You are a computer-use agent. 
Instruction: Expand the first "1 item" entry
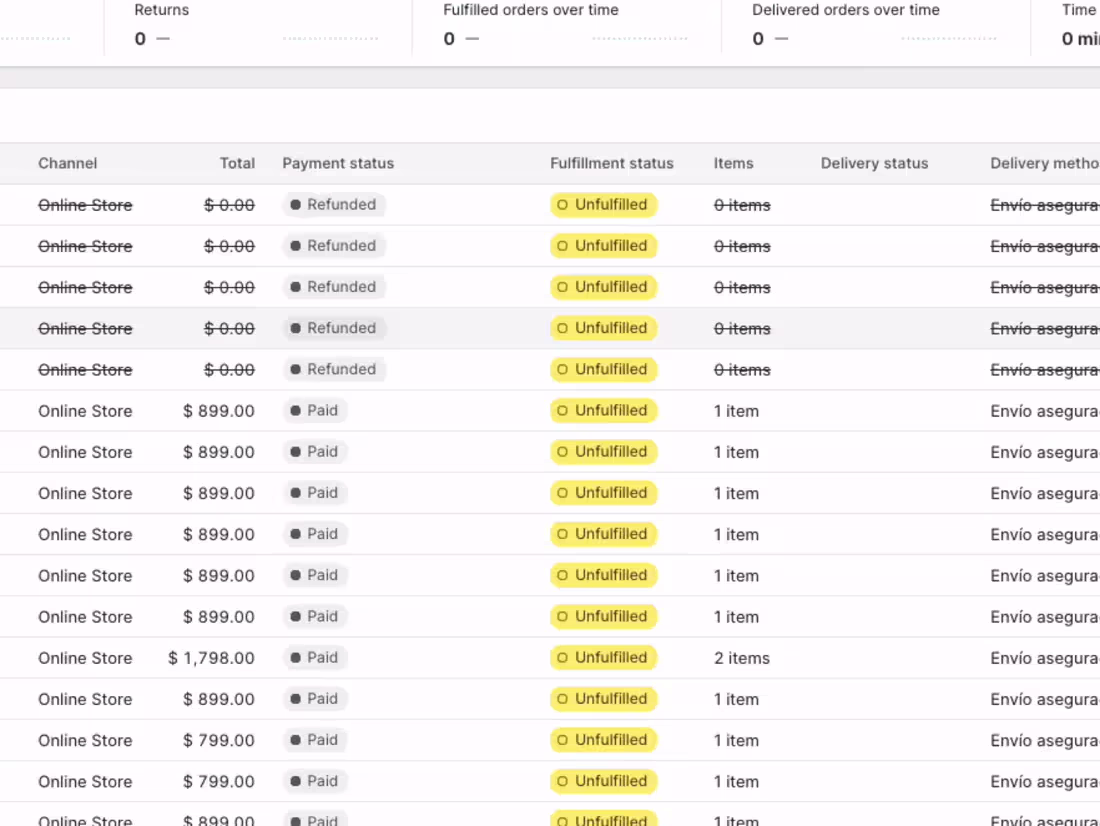tap(736, 411)
